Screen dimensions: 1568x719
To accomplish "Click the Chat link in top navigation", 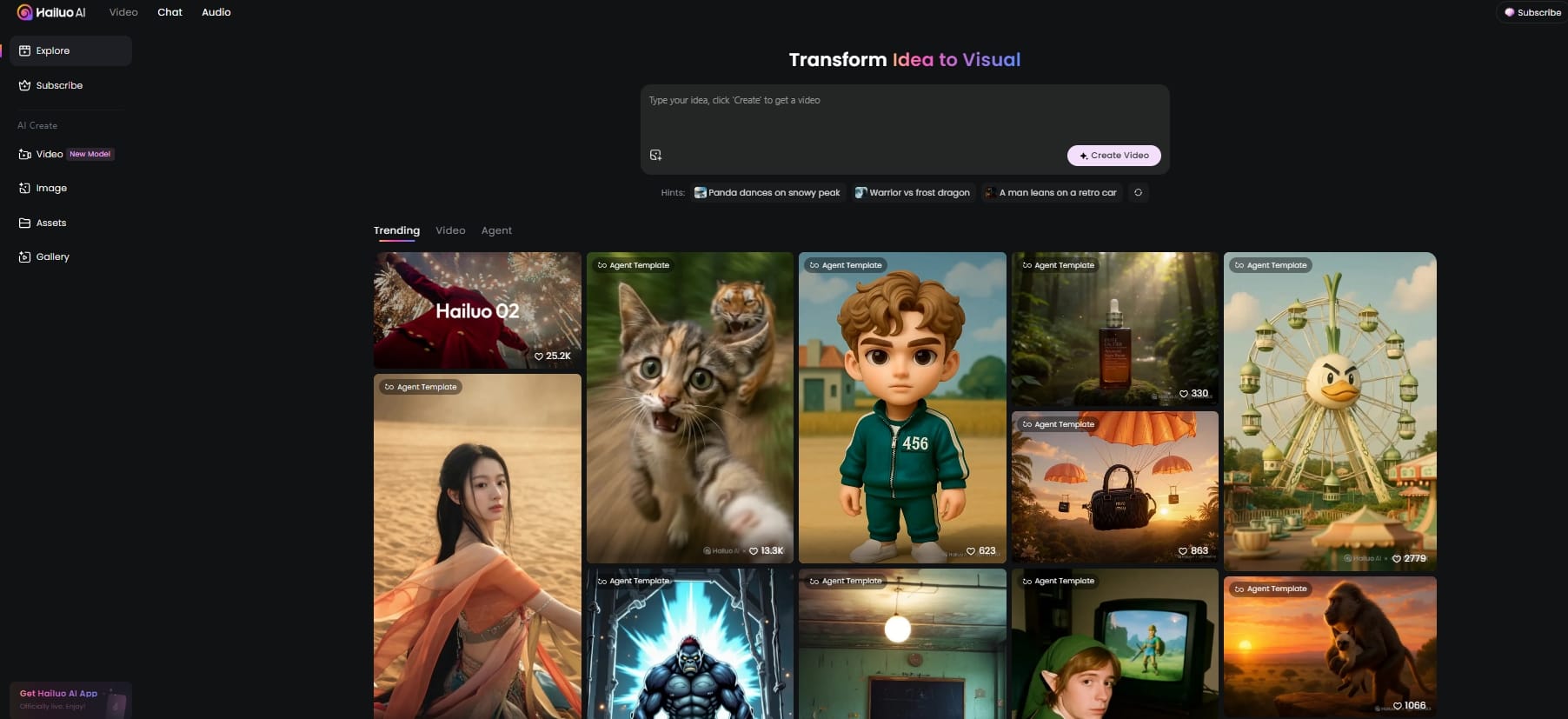I will point(169,12).
